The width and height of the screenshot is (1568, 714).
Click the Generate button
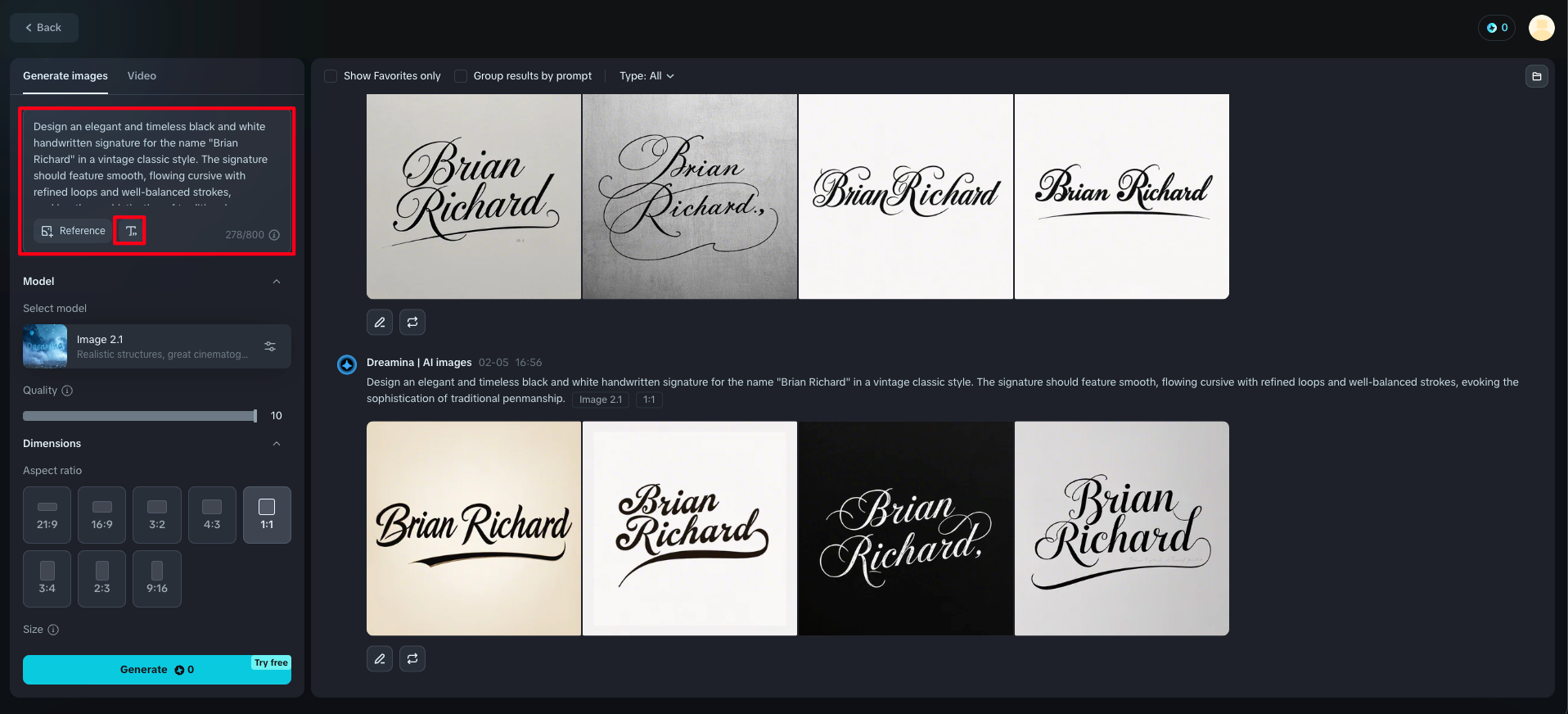point(157,670)
